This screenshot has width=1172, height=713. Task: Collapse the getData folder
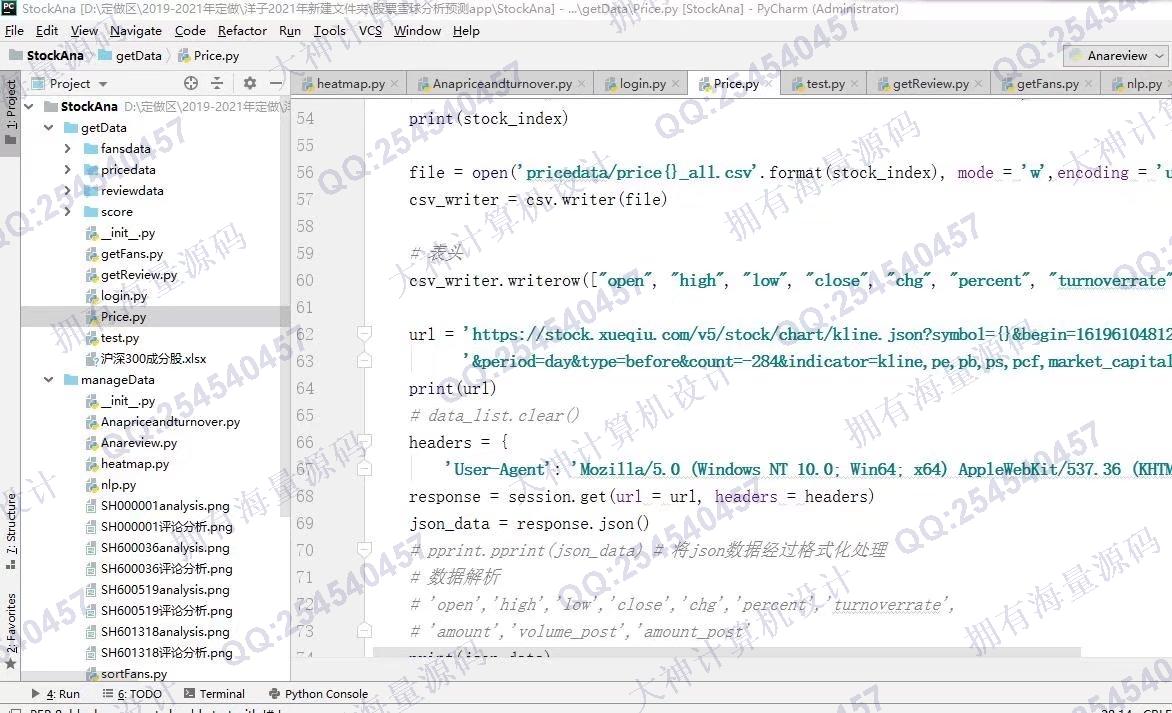pos(49,128)
